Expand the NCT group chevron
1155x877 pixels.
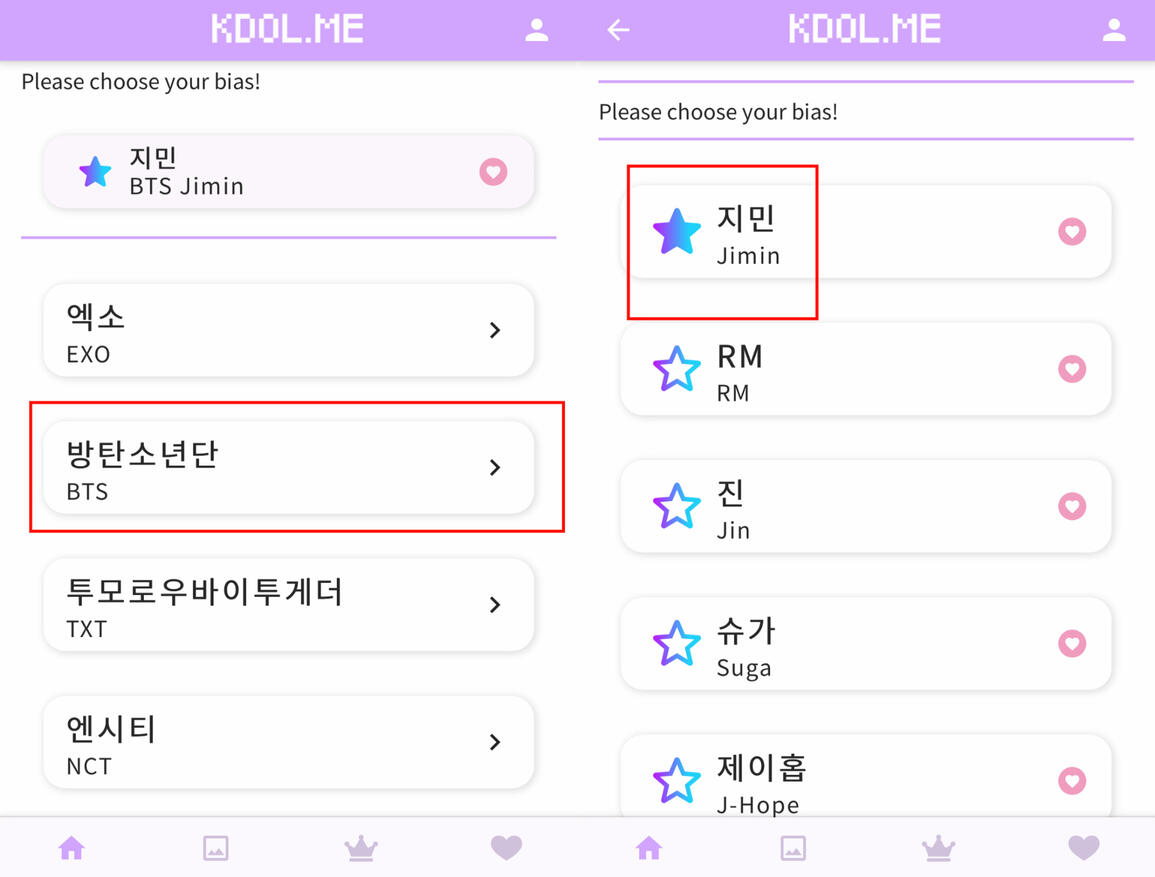495,742
